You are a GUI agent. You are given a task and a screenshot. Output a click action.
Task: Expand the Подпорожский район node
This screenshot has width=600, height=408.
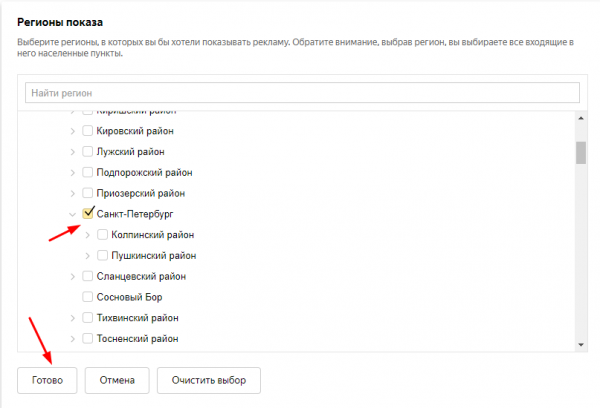tap(72, 173)
